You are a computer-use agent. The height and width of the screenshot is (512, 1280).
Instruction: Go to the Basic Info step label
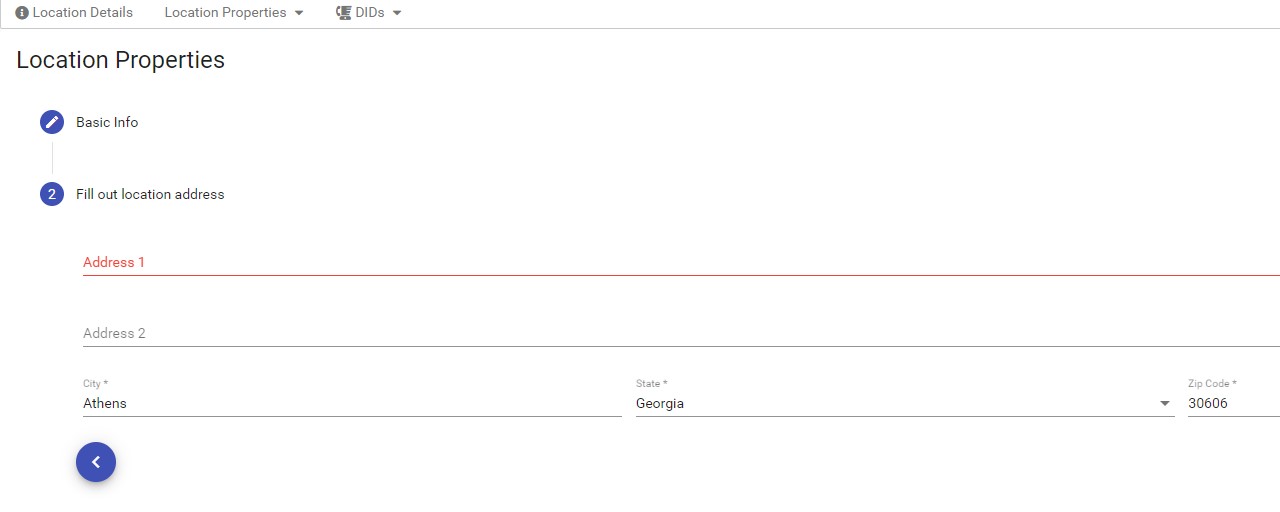point(107,122)
